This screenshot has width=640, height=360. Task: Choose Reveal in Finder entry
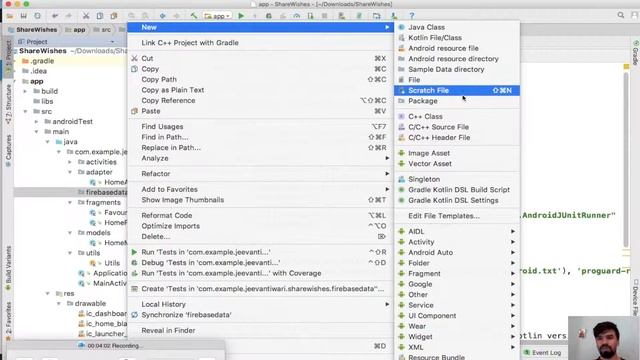260,331
